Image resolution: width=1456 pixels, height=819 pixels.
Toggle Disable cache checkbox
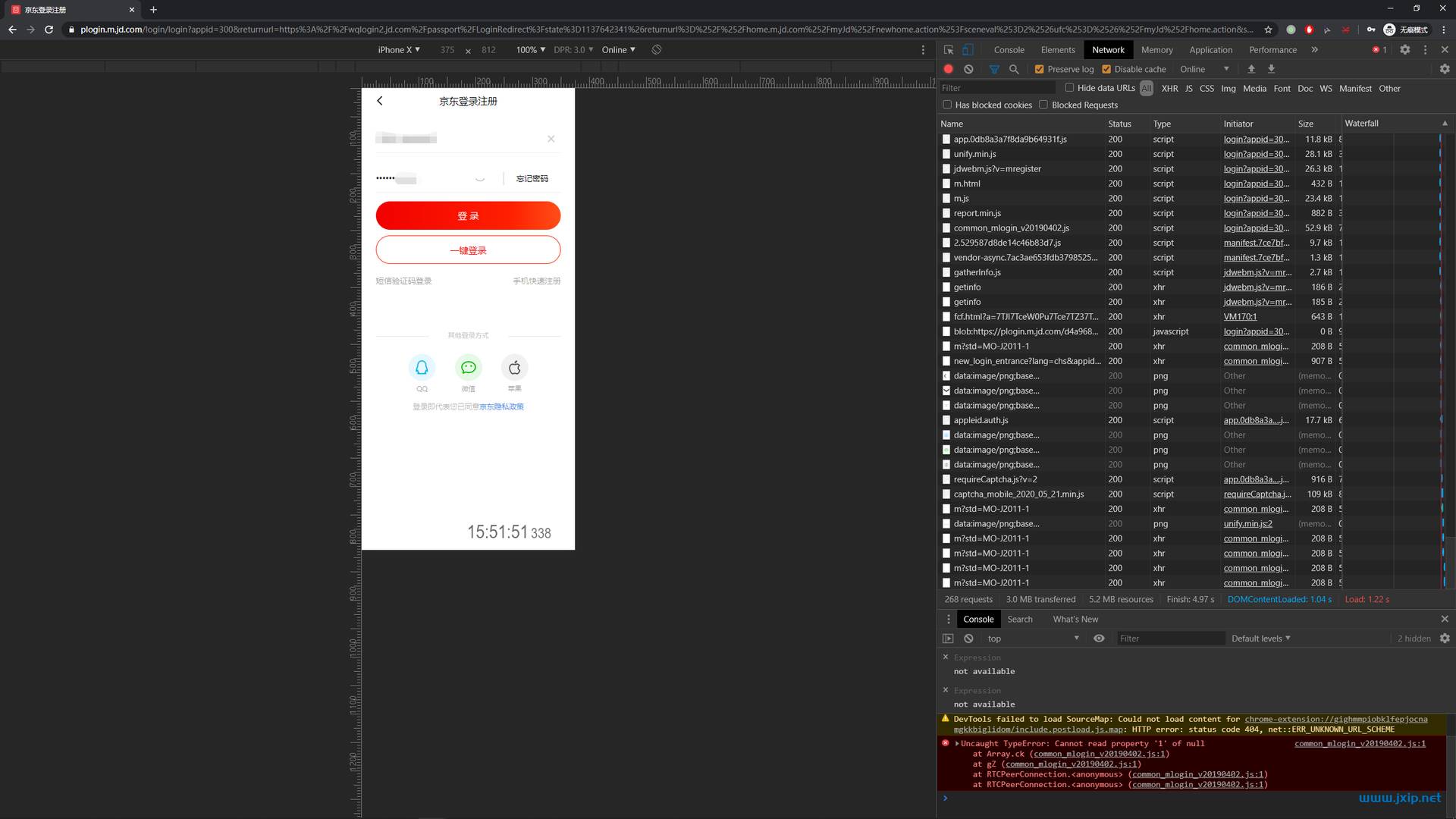point(1108,68)
